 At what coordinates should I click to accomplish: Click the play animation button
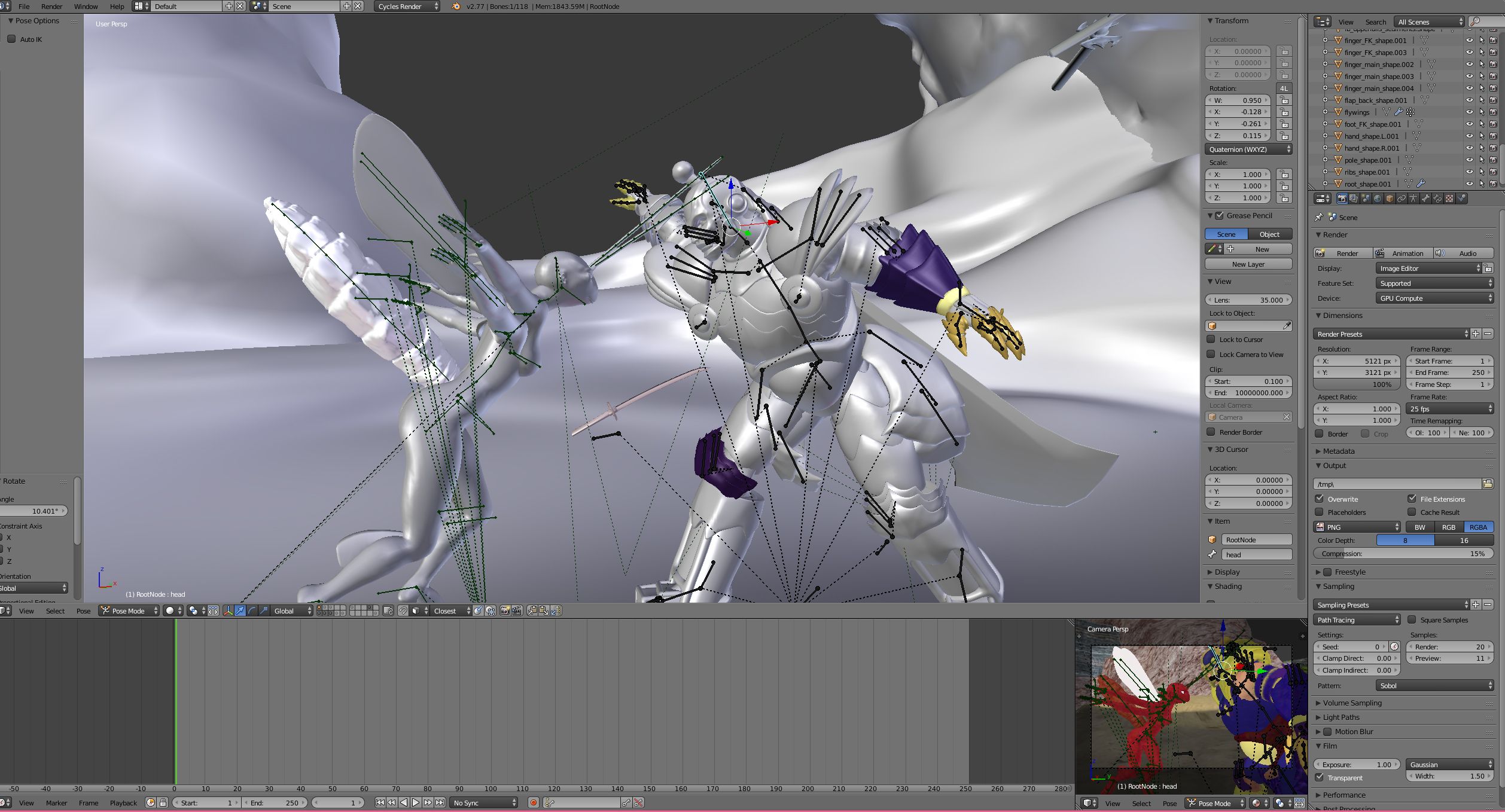[x=416, y=802]
